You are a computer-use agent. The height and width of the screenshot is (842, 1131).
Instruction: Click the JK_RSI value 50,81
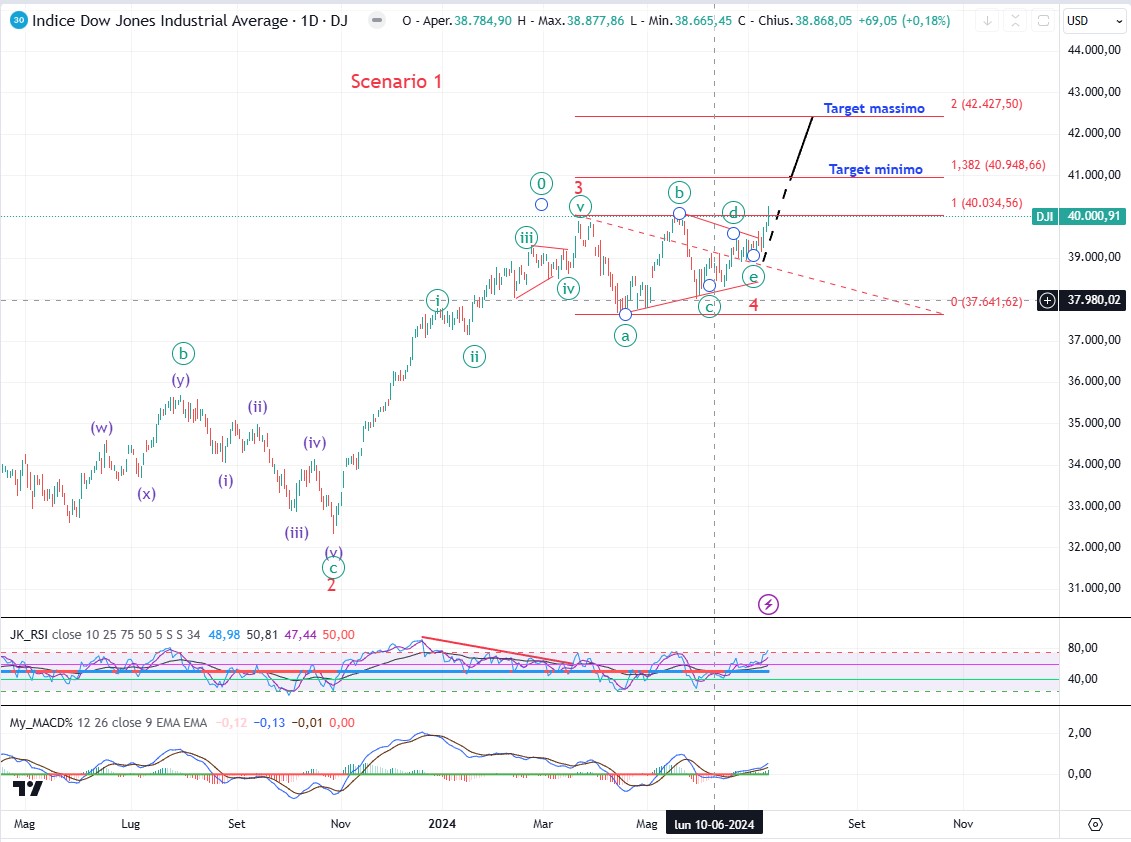pyautogui.click(x=262, y=635)
